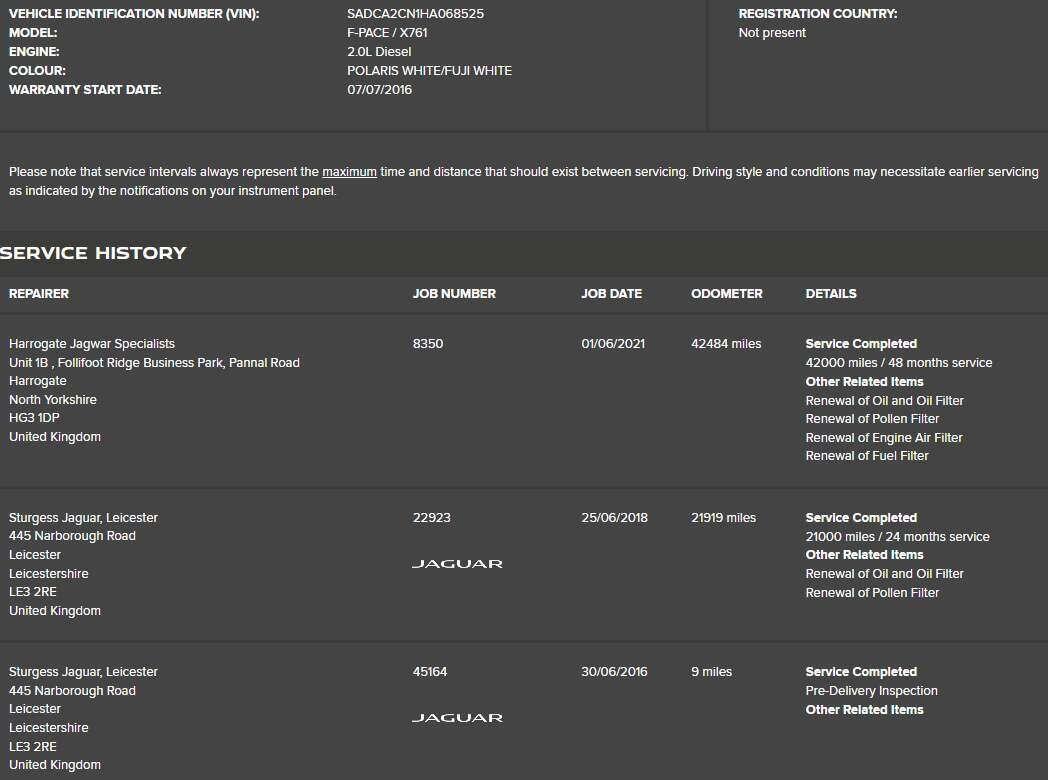Click the ODOMETER column header
Screen dimensions: 1048x780
tap(727, 293)
